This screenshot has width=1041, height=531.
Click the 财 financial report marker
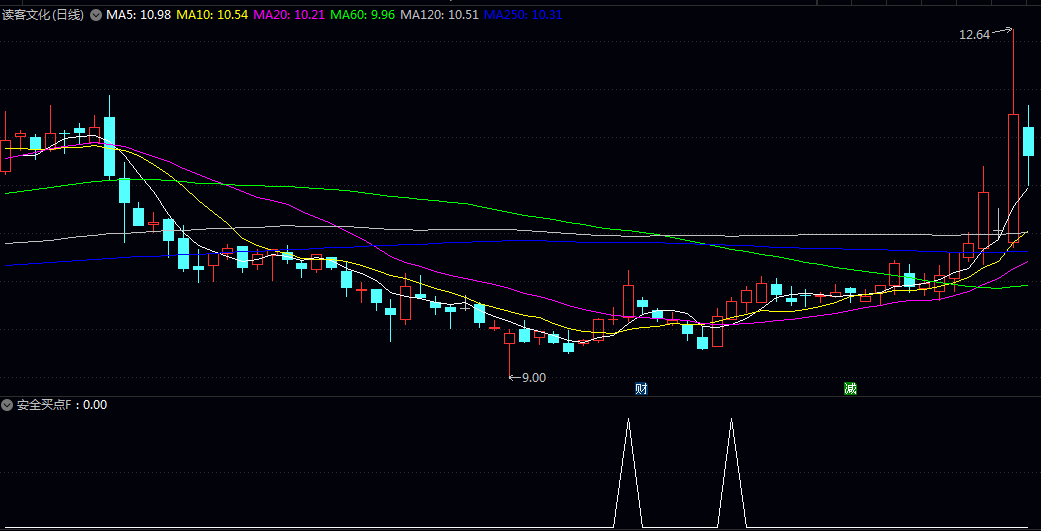tap(641, 388)
